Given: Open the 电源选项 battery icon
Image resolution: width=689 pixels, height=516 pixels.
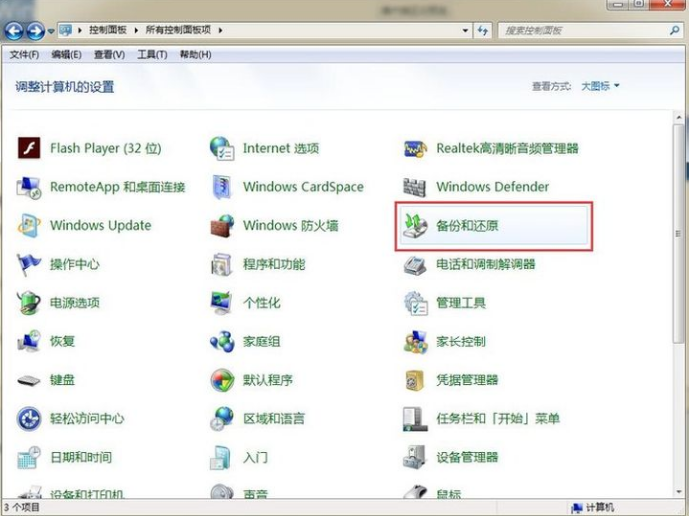Looking at the screenshot, I should (29, 303).
